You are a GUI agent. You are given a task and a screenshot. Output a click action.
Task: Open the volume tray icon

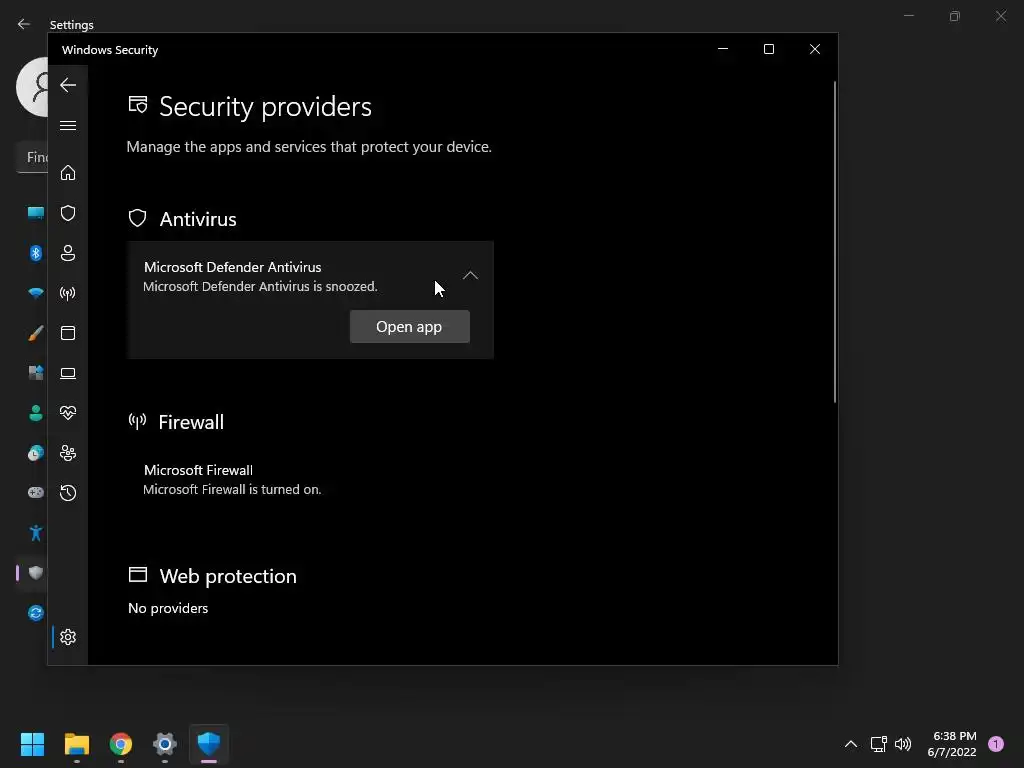(x=903, y=744)
